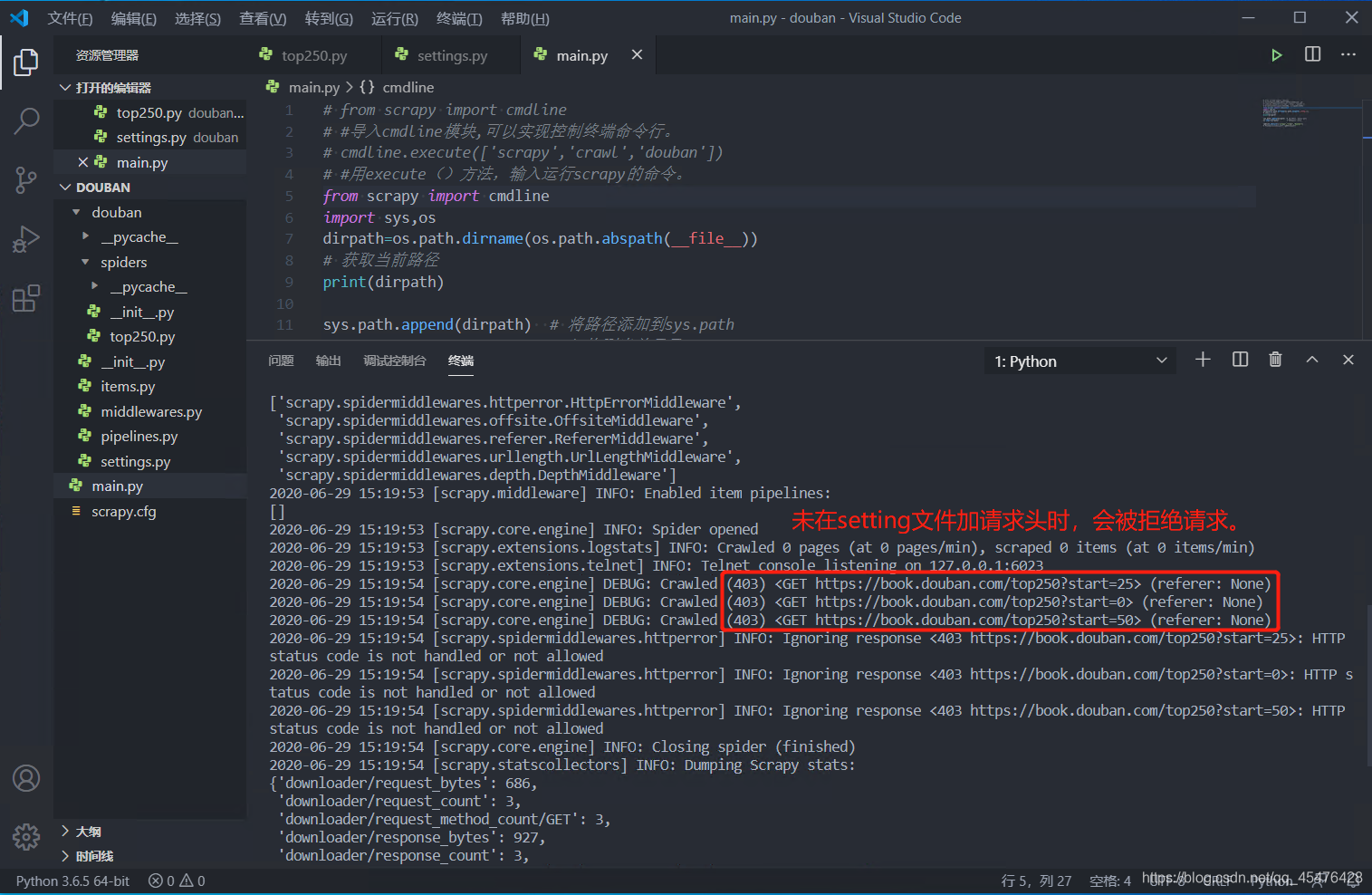Click cmdline symbol in breadcrumb
The image size is (1372, 895).
[x=408, y=87]
